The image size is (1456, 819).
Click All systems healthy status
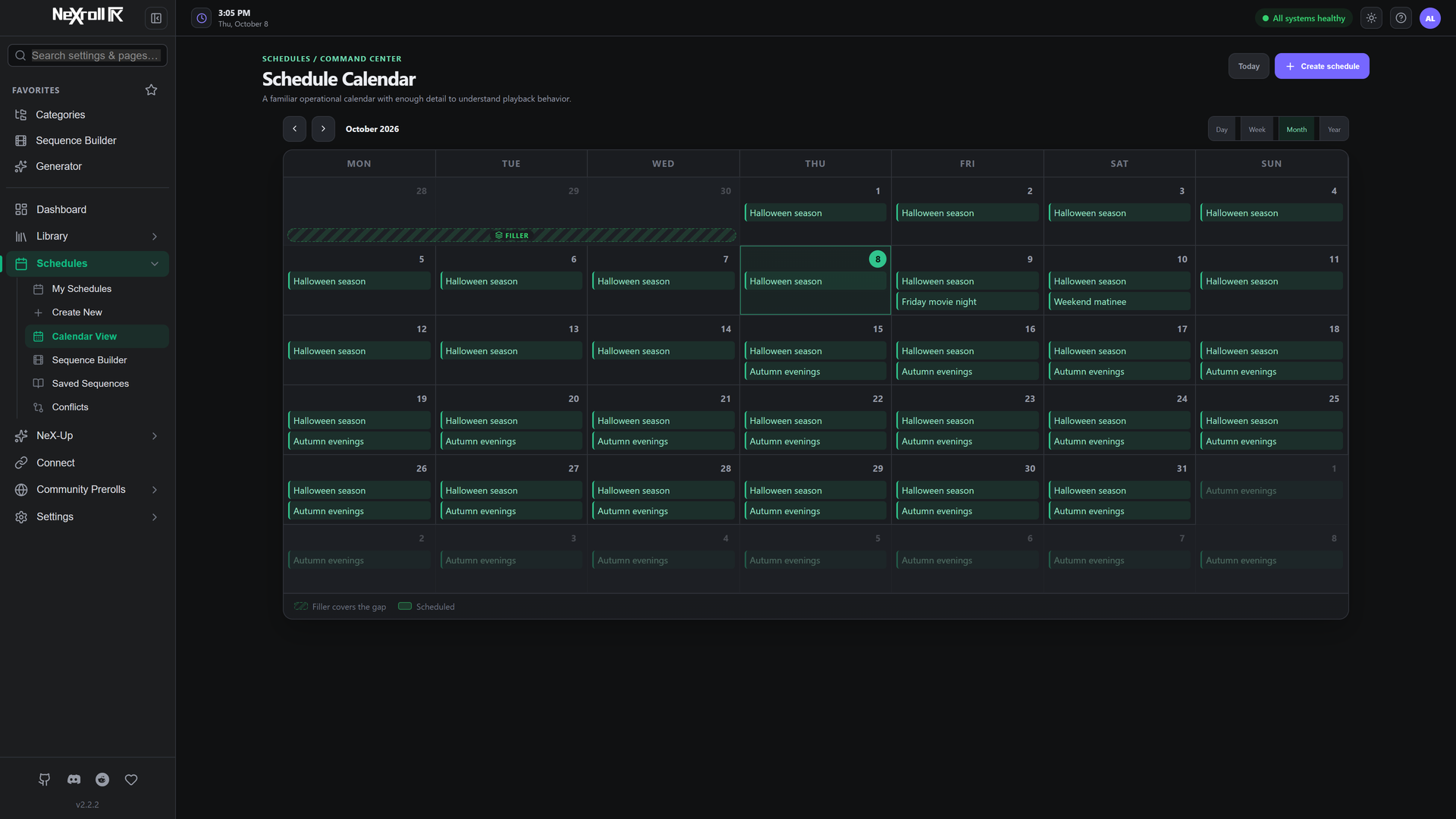click(x=1304, y=18)
